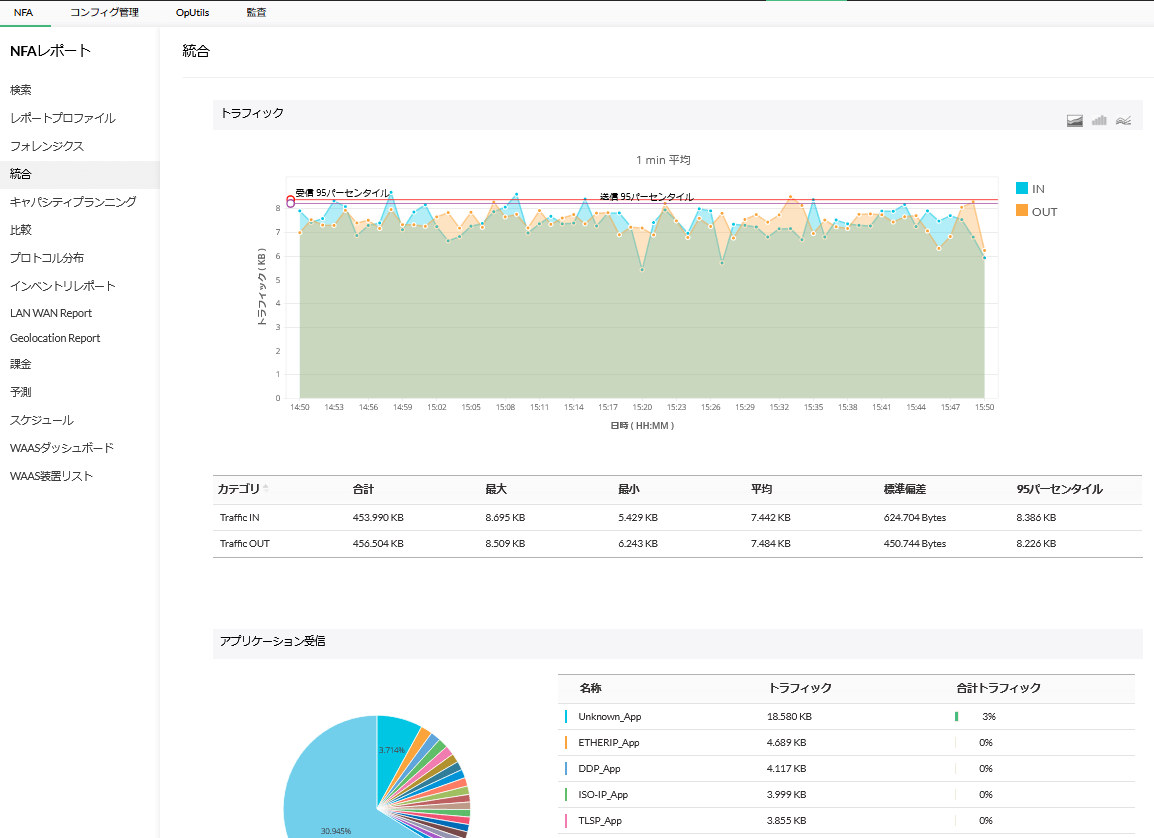Open the NFA tab
This screenshot has width=1154, height=838.
click(23, 13)
